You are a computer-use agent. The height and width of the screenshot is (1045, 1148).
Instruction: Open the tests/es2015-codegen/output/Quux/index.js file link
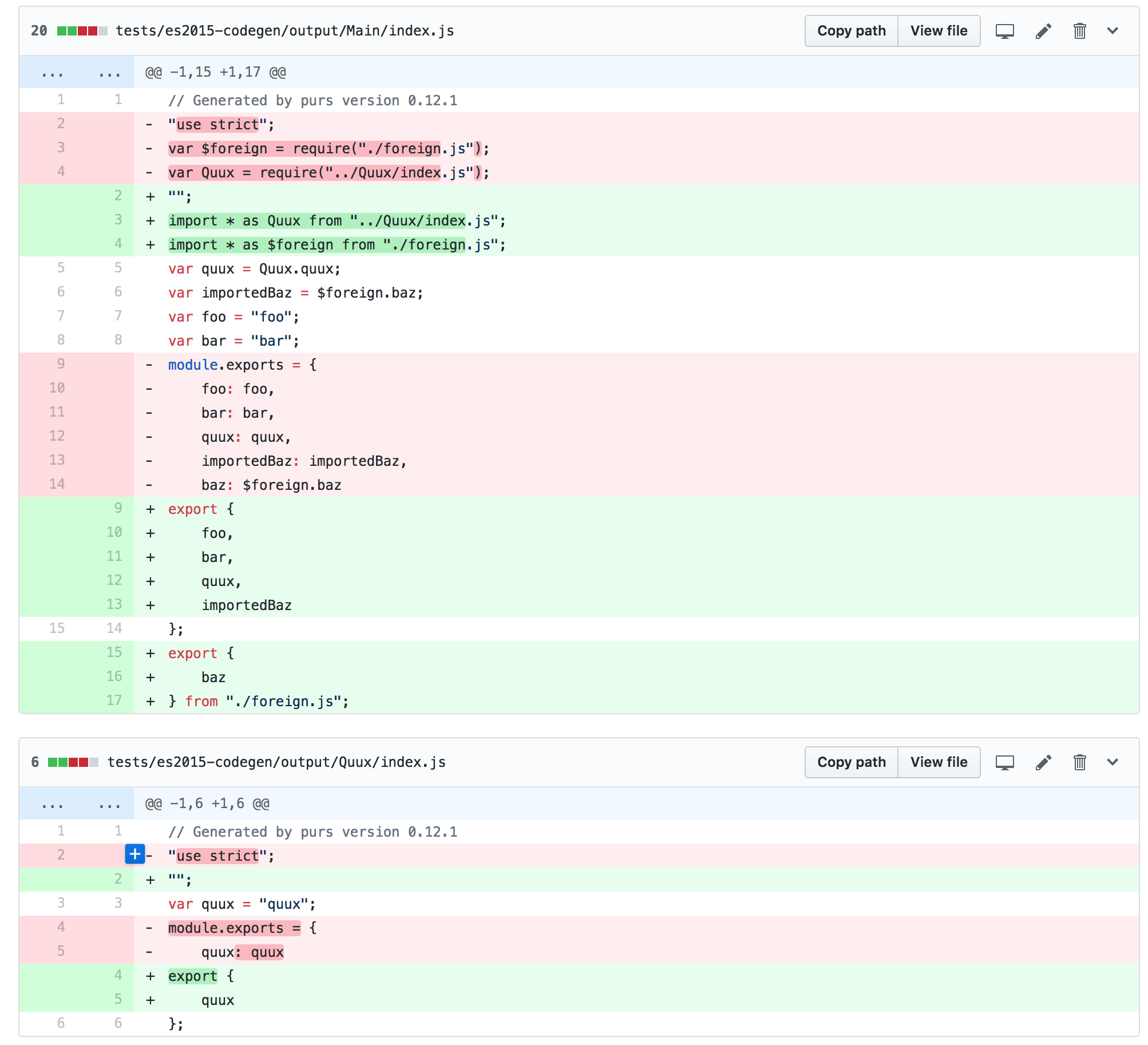click(277, 762)
